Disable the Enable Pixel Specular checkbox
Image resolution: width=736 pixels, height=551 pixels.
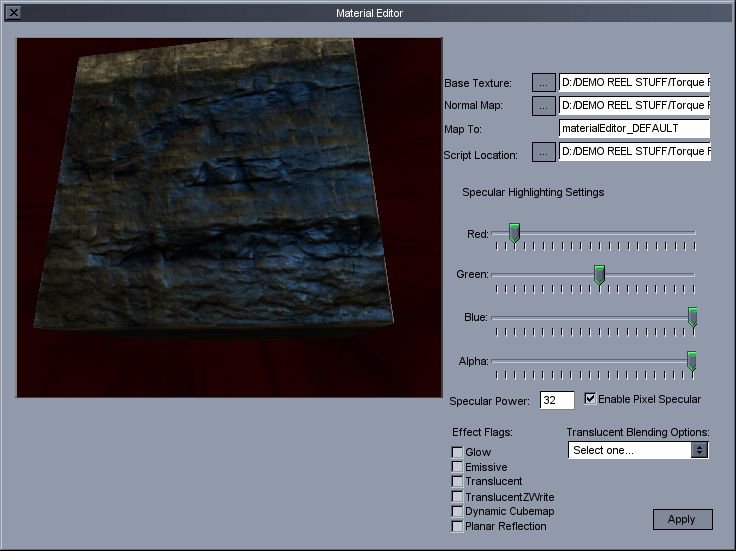tap(590, 399)
